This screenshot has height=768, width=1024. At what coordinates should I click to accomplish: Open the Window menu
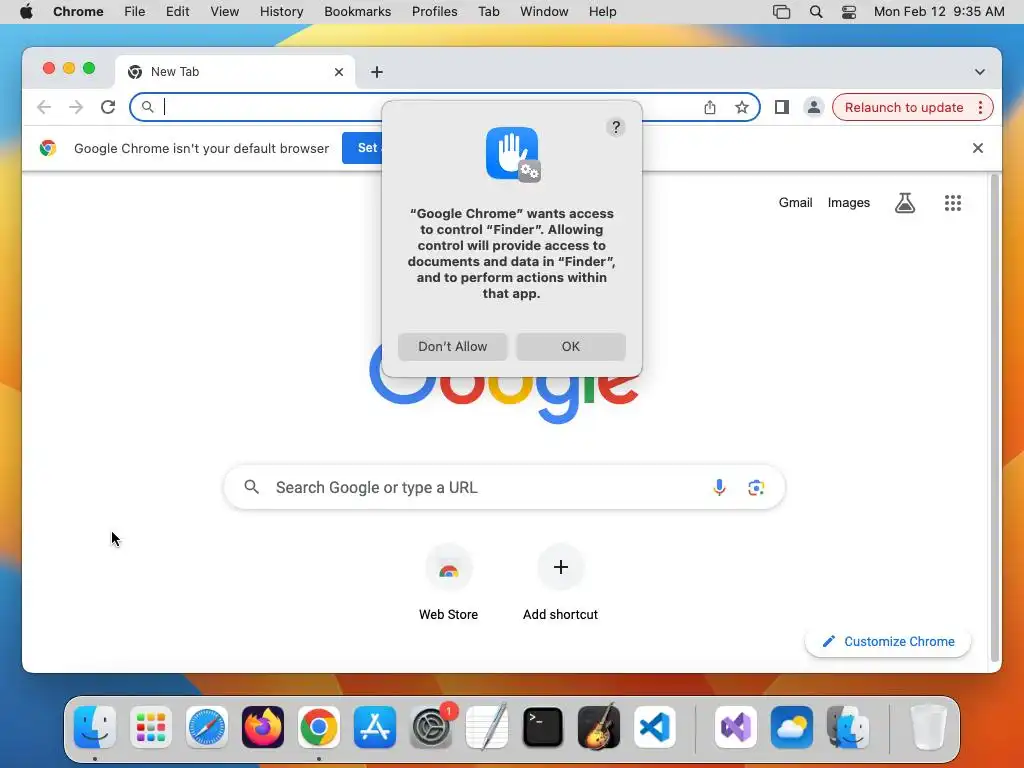544,12
